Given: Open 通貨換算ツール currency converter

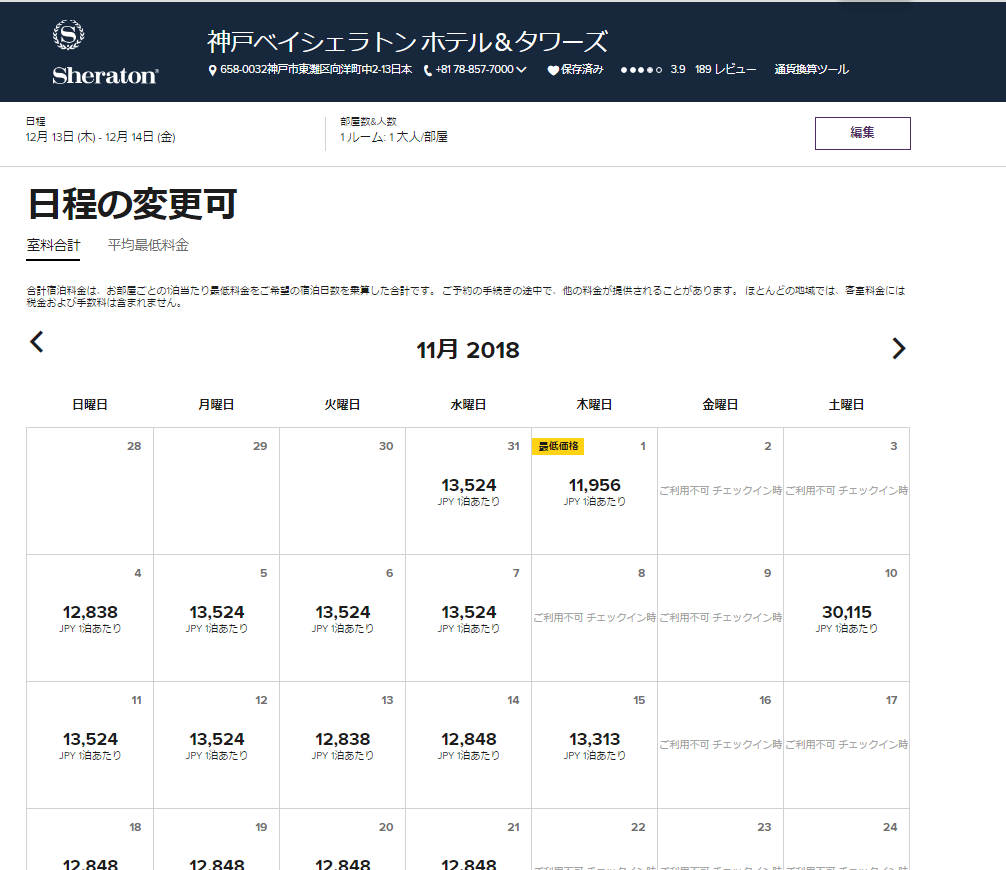Looking at the screenshot, I should (812, 69).
